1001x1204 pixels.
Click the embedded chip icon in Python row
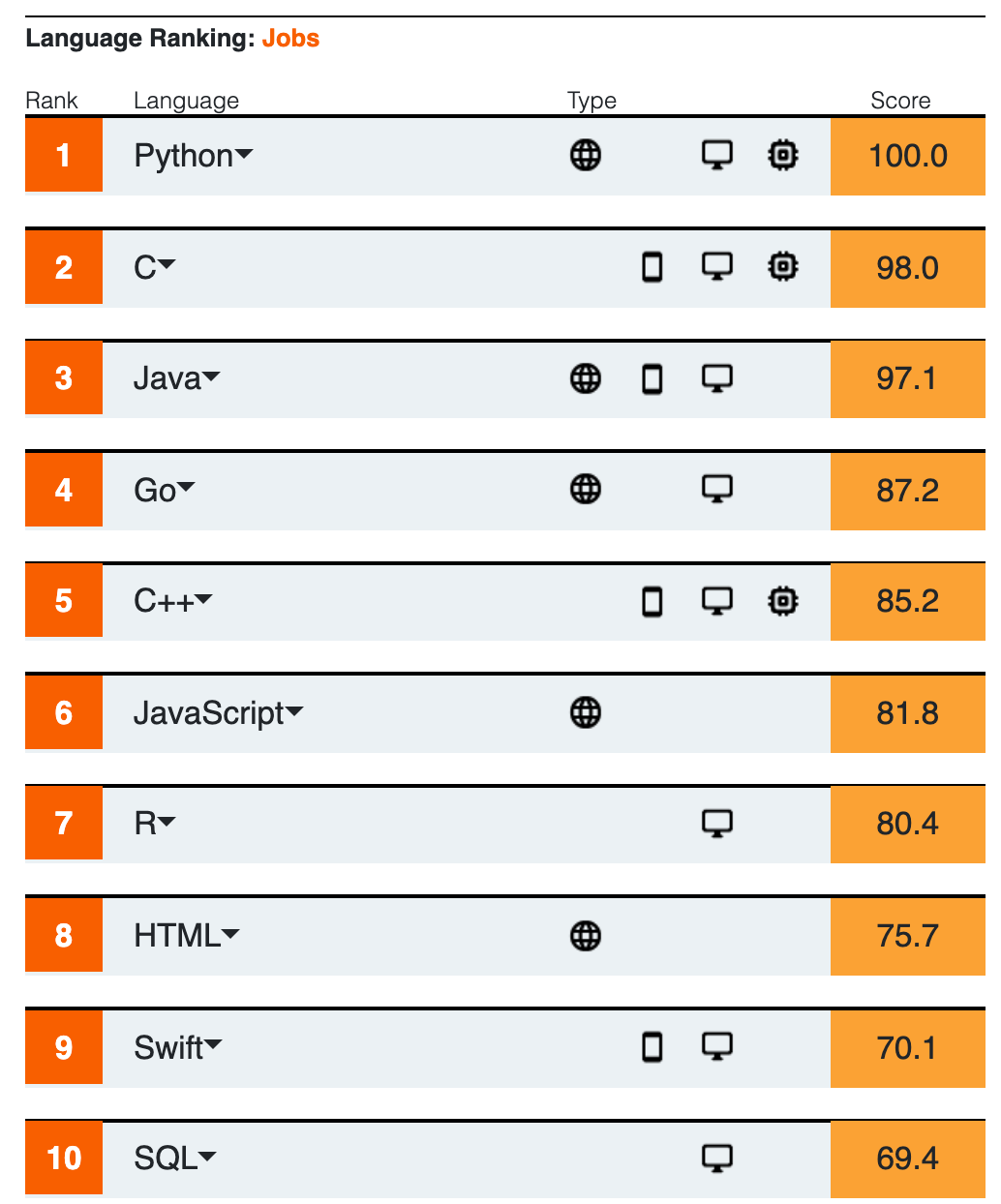pos(782,155)
